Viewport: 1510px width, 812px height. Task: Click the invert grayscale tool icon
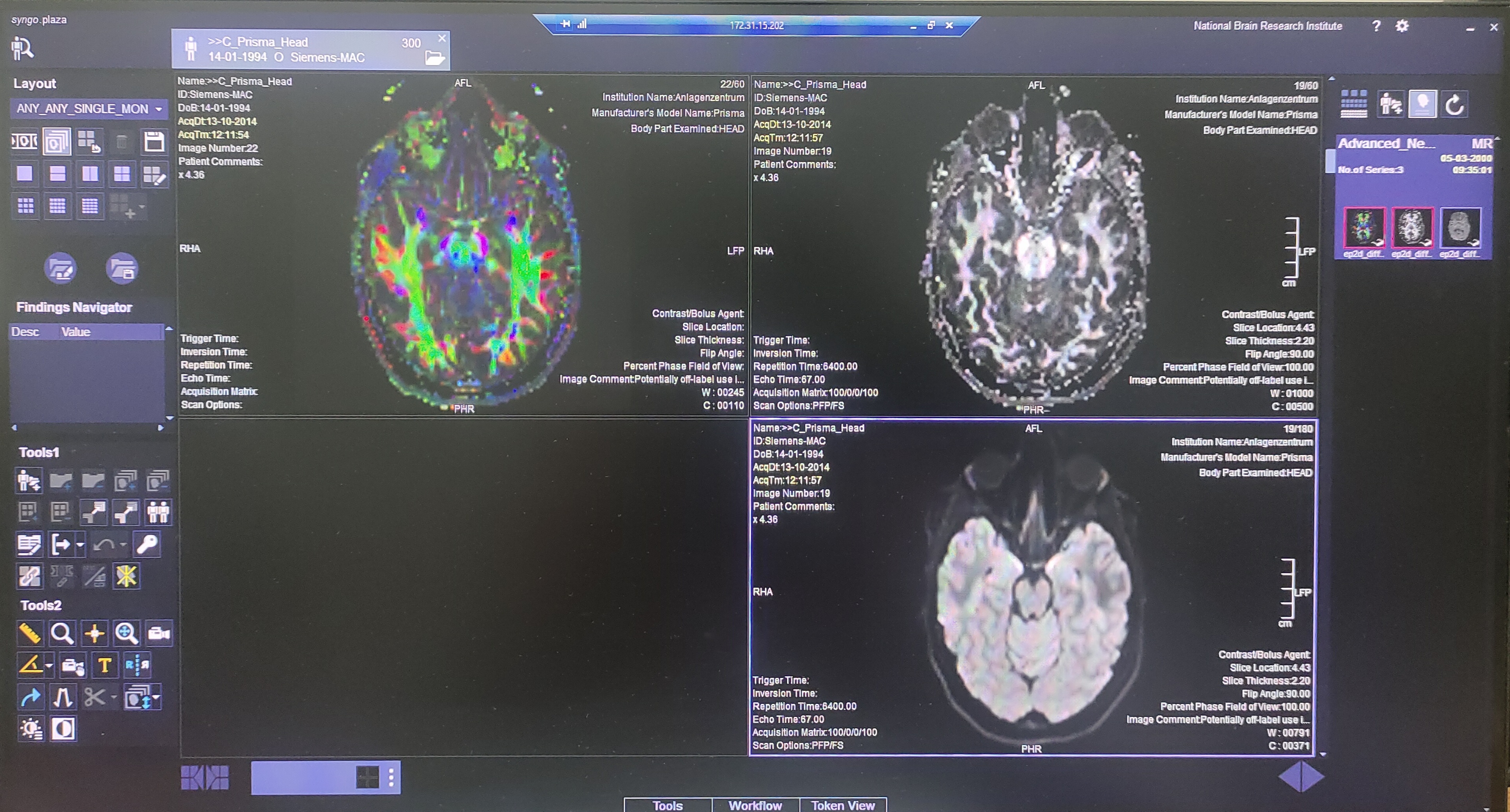coord(63,729)
